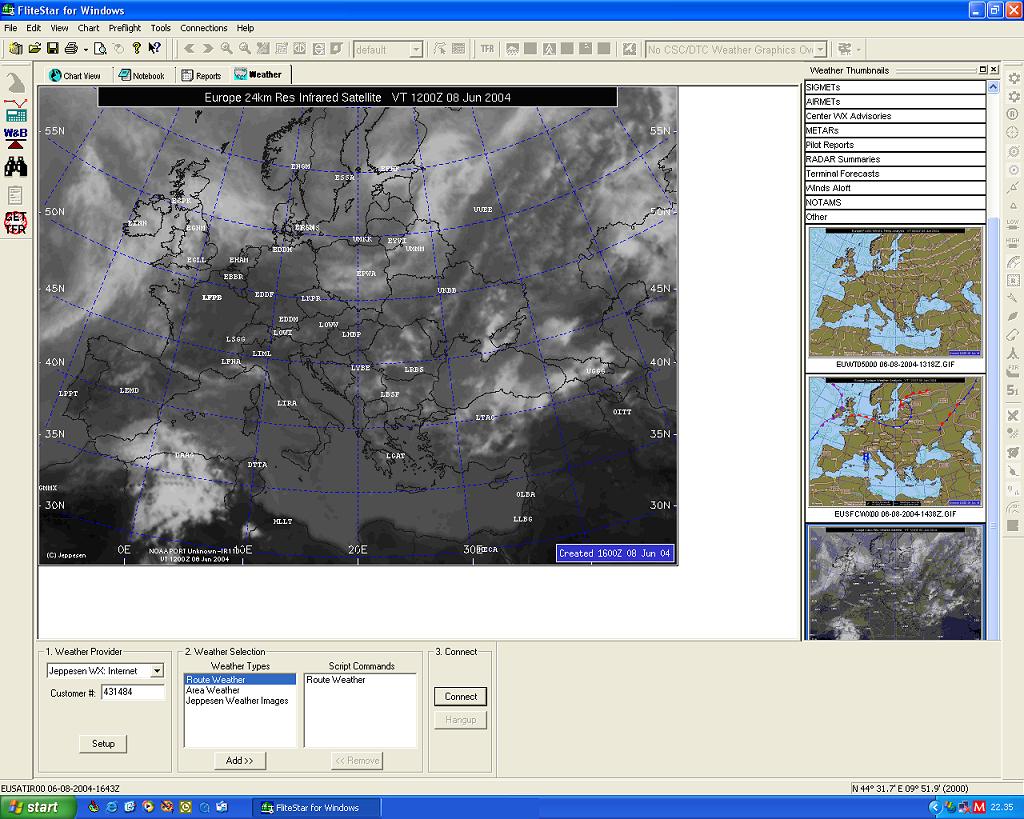Expand the Terminal Forecasts category
Viewport: 1024px width, 819px height.
(x=895, y=174)
